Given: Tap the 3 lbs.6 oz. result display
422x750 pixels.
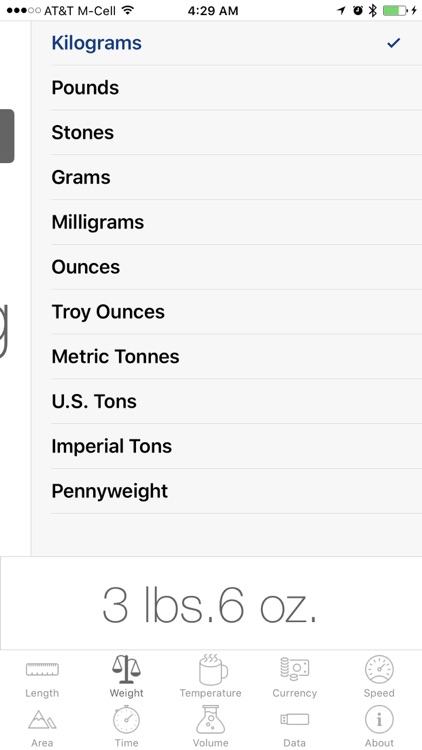Looking at the screenshot, I should pyautogui.click(x=211, y=604).
